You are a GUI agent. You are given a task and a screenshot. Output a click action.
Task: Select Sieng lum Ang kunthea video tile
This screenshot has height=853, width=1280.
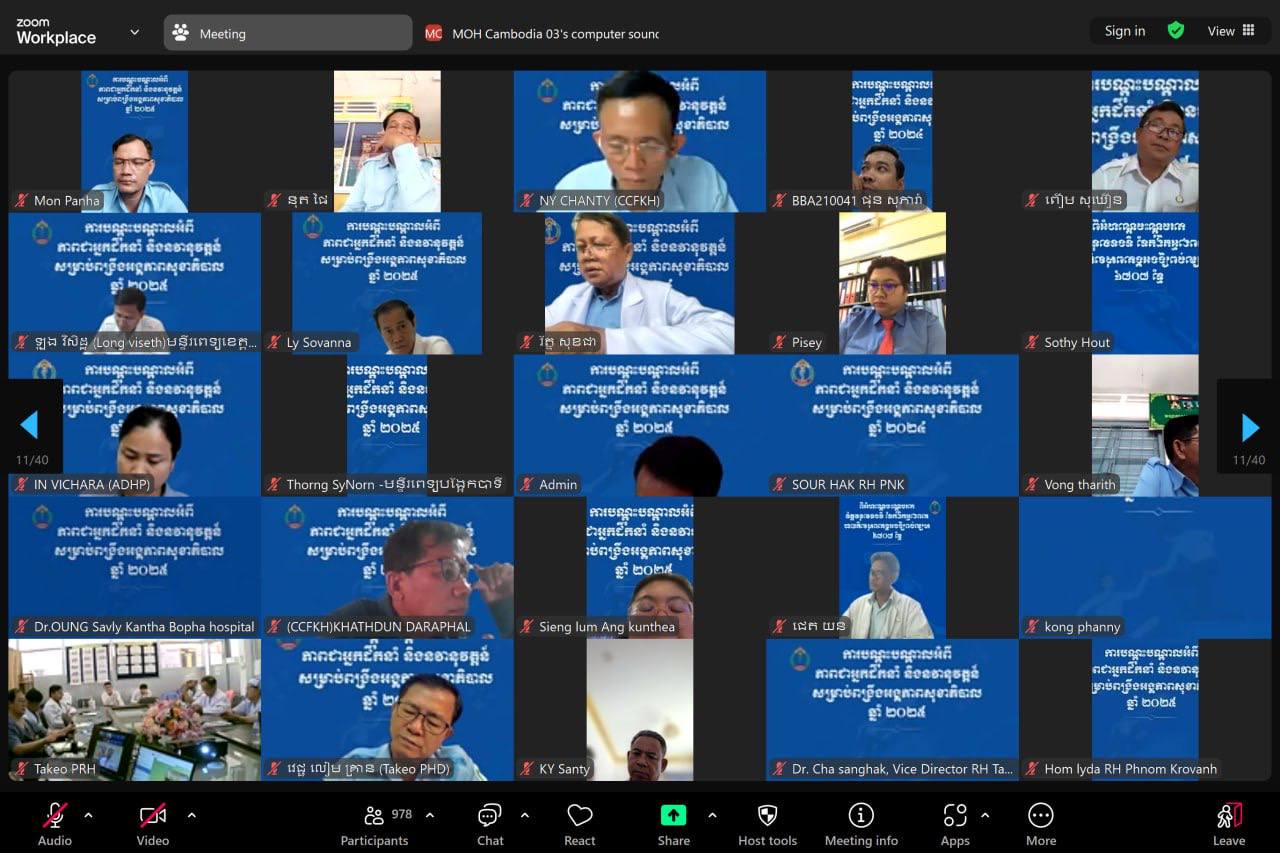tap(640, 568)
